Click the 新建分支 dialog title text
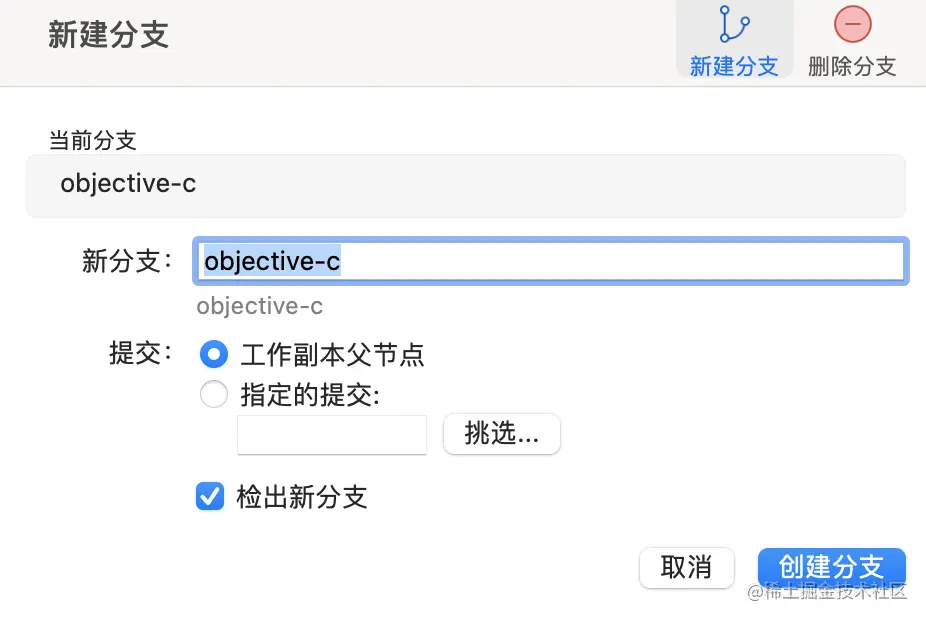This screenshot has width=926, height=620. pyautogui.click(x=108, y=35)
